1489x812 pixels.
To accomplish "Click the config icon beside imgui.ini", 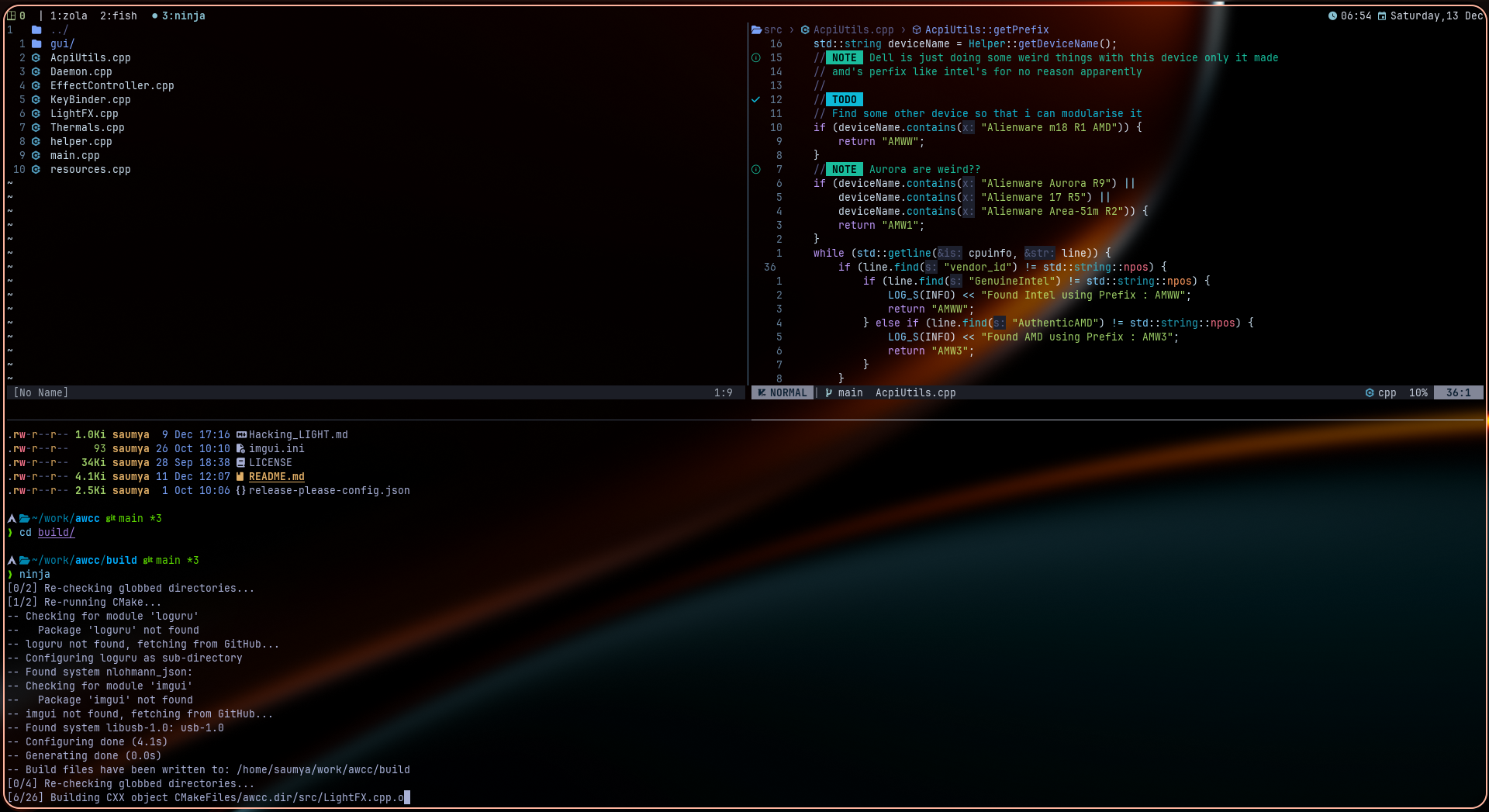I will (x=240, y=448).
